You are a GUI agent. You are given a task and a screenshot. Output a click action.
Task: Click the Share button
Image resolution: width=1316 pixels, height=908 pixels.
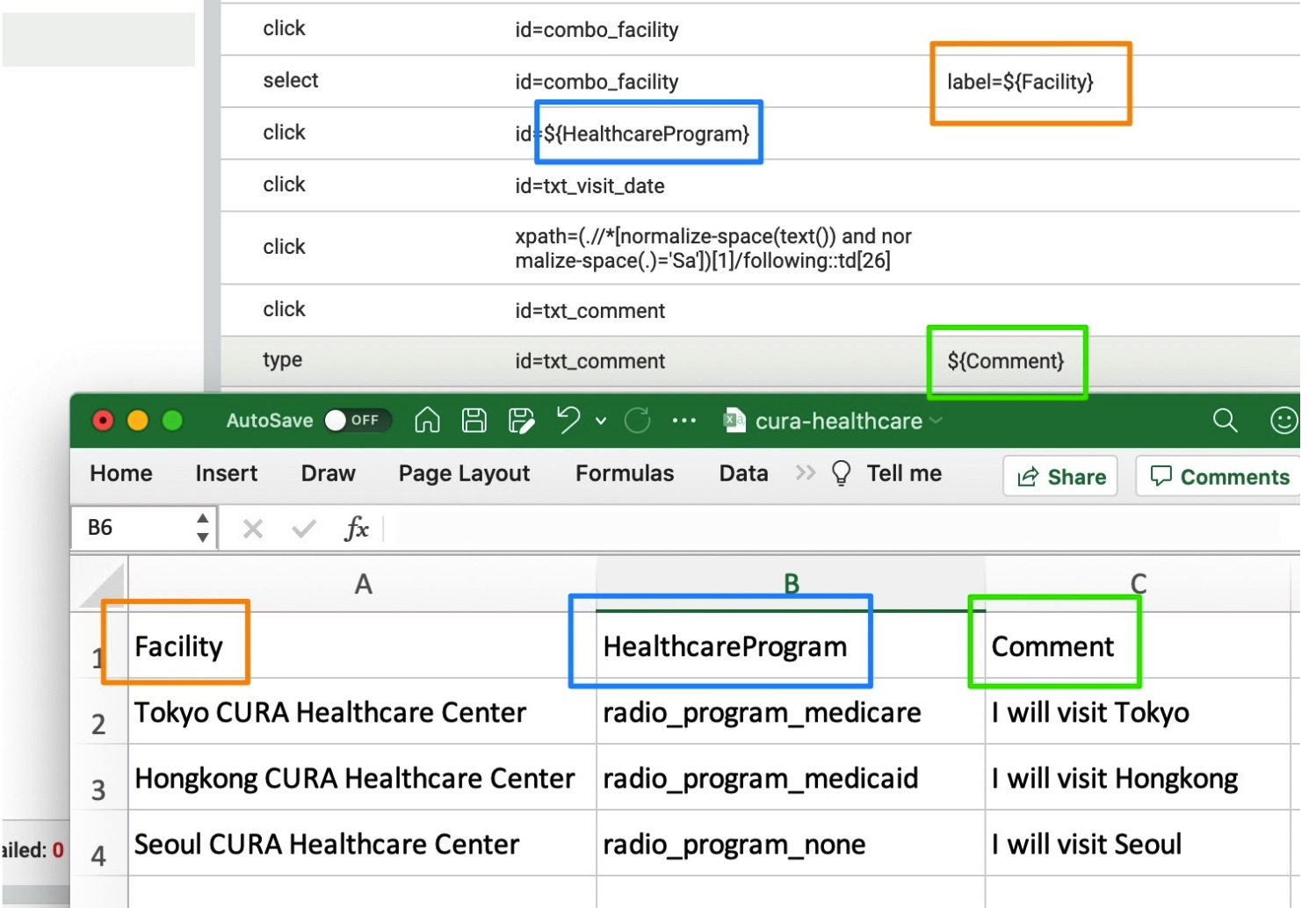point(1060,476)
